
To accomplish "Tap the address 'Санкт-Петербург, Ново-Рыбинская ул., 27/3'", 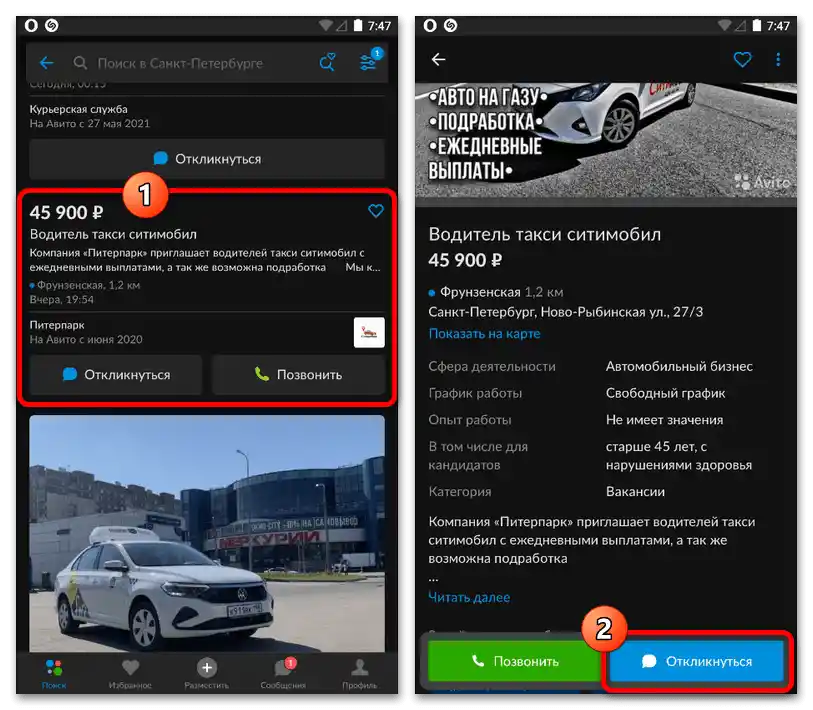I will pos(565,312).
